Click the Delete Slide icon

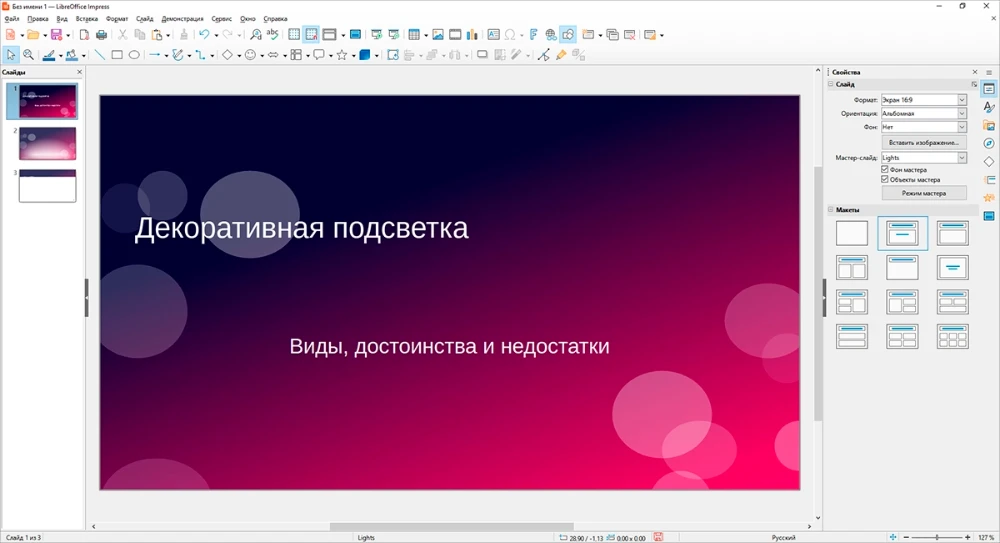click(x=629, y=34)
